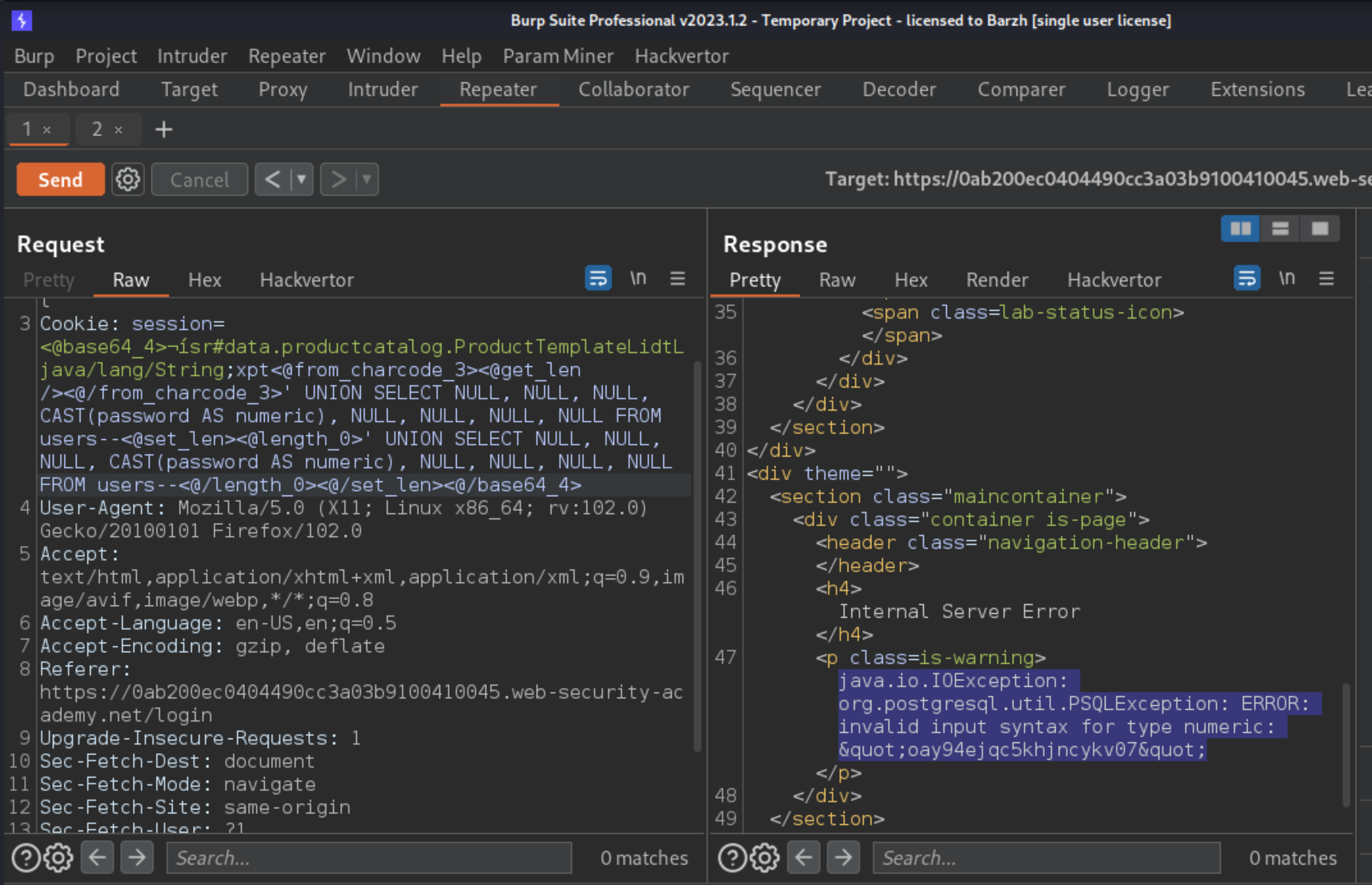Select top-bottom stacked layout view

point(1280,229)
